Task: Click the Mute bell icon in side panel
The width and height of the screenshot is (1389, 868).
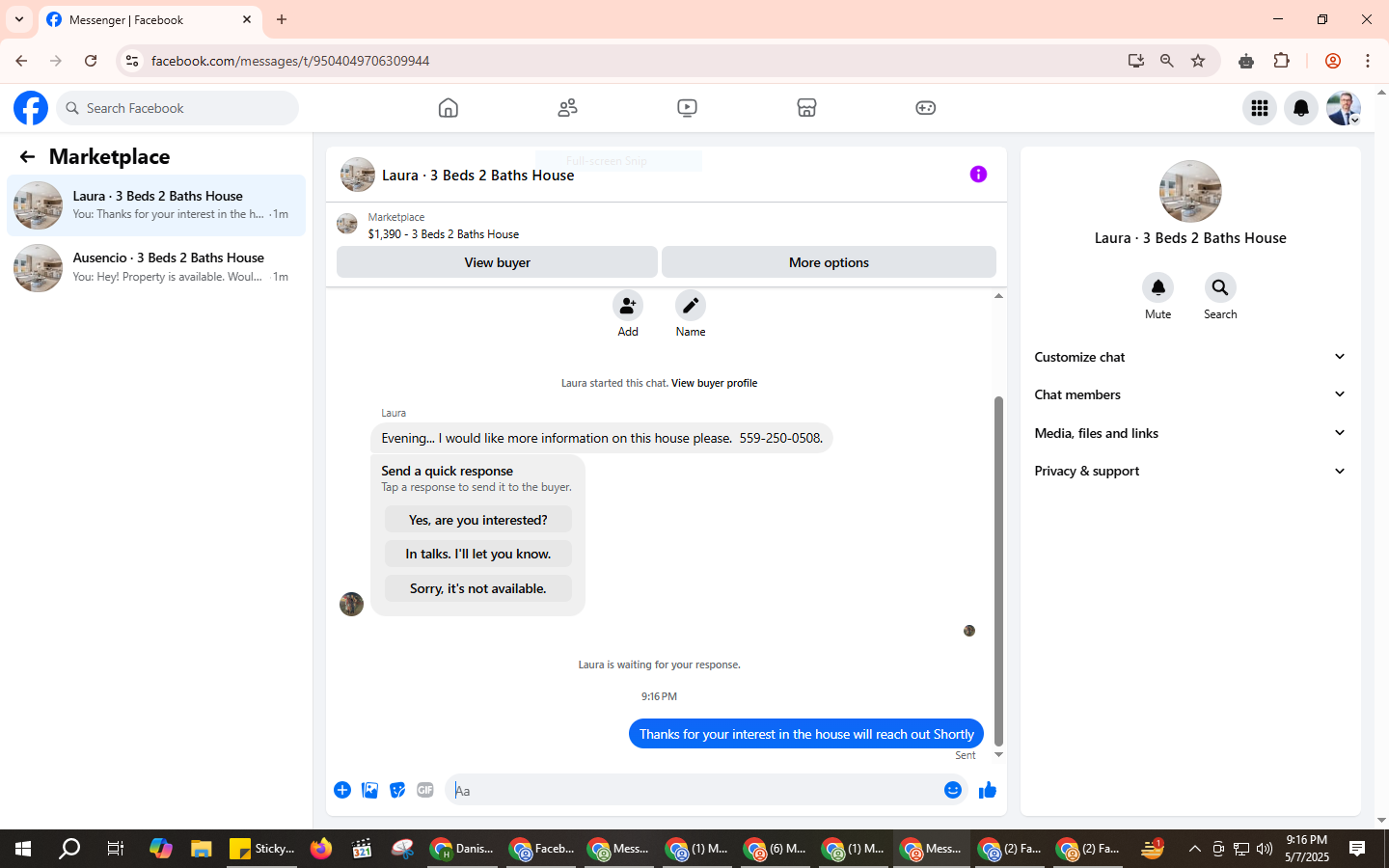Action: point(1157,287)
